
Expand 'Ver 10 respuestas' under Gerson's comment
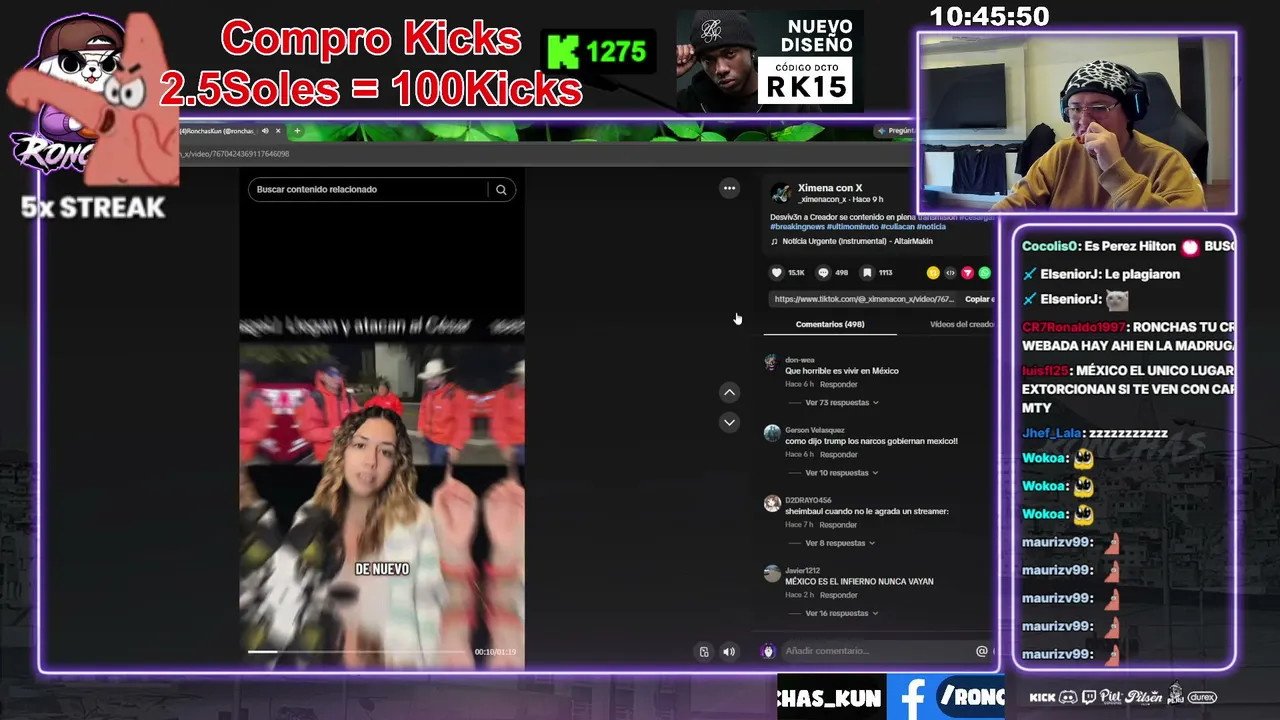pyautogui.click(x=841, y=473)
